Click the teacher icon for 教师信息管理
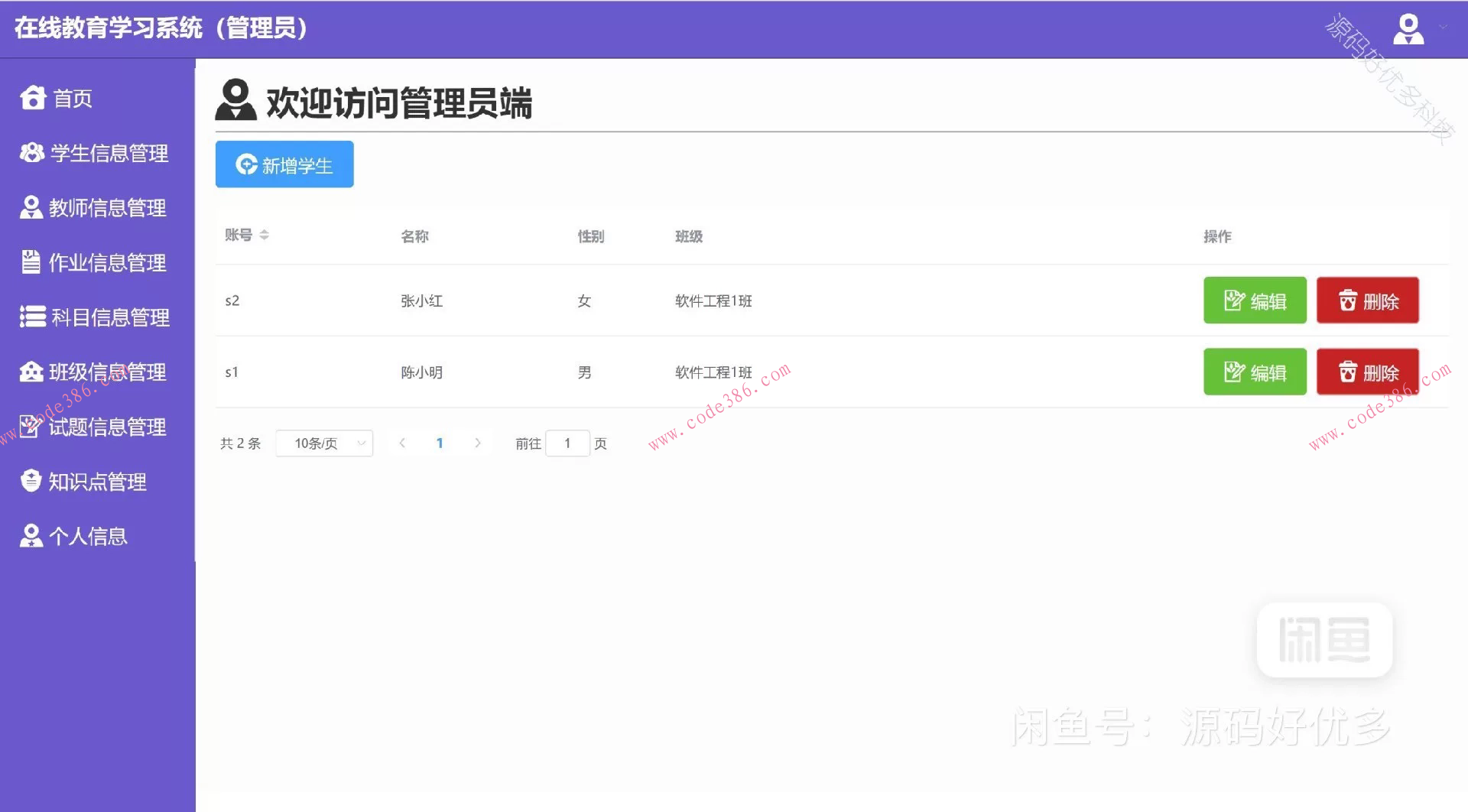Viewport: 1468px width, 812px height. click(31, 206)
